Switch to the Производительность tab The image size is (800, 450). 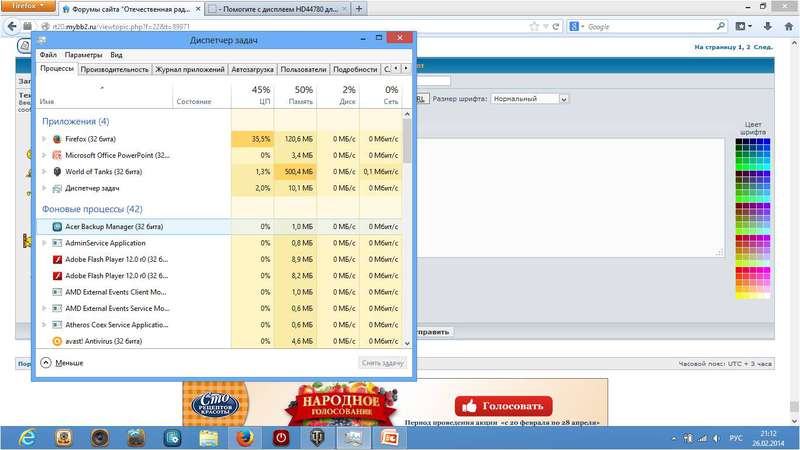115,69
